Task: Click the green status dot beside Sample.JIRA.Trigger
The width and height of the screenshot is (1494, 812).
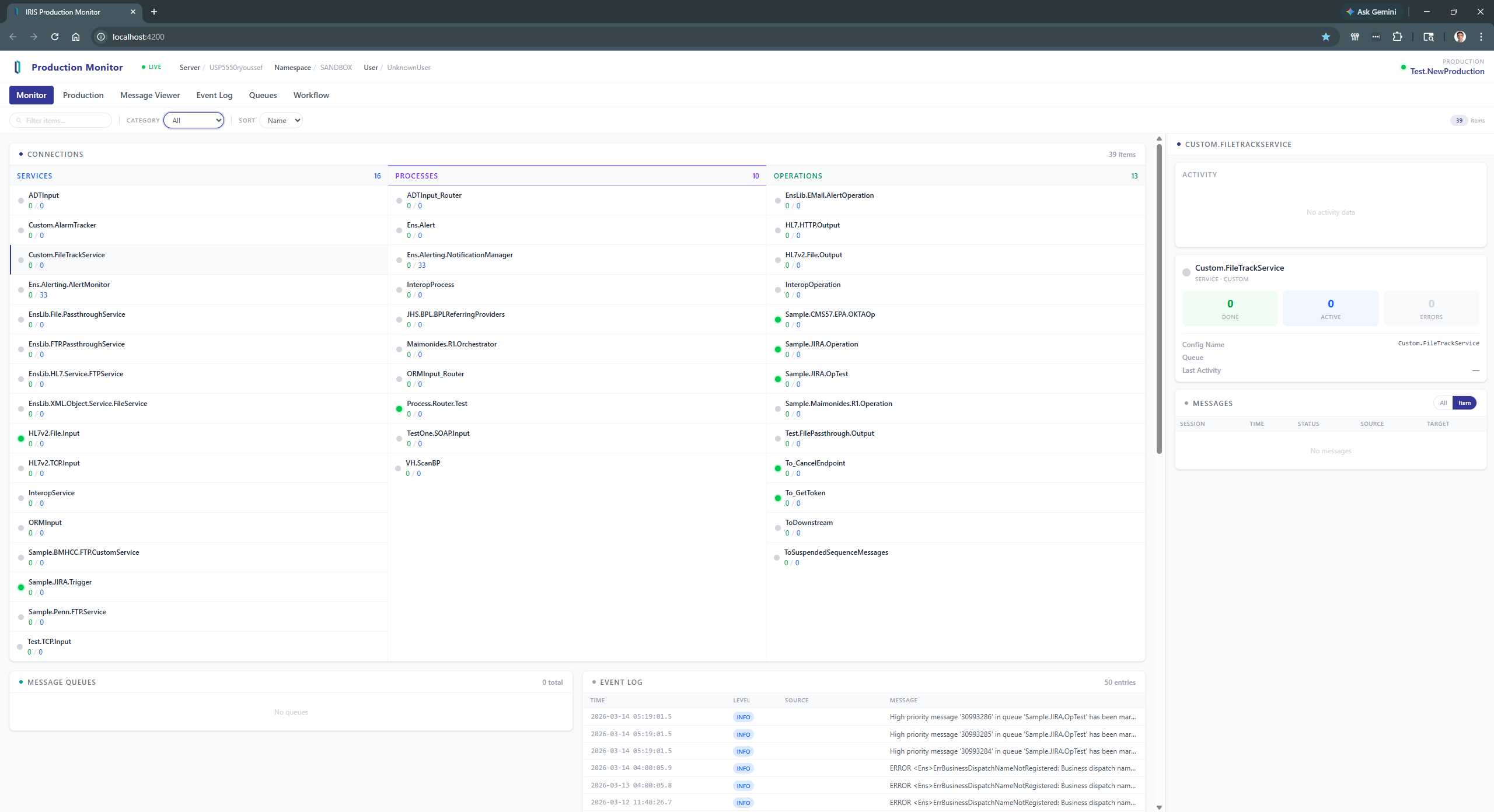Action: 21,586
